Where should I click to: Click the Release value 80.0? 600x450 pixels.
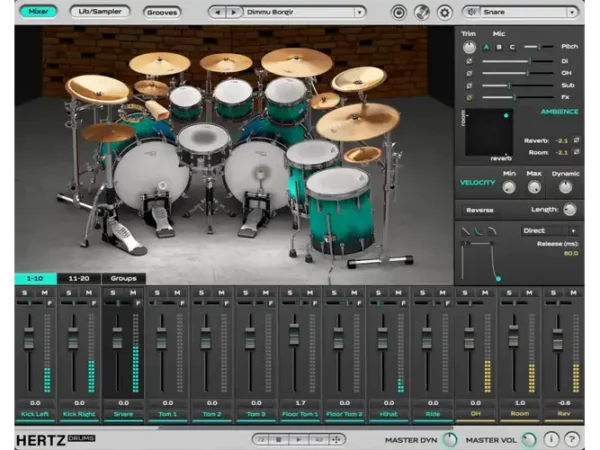click(571, 253)
